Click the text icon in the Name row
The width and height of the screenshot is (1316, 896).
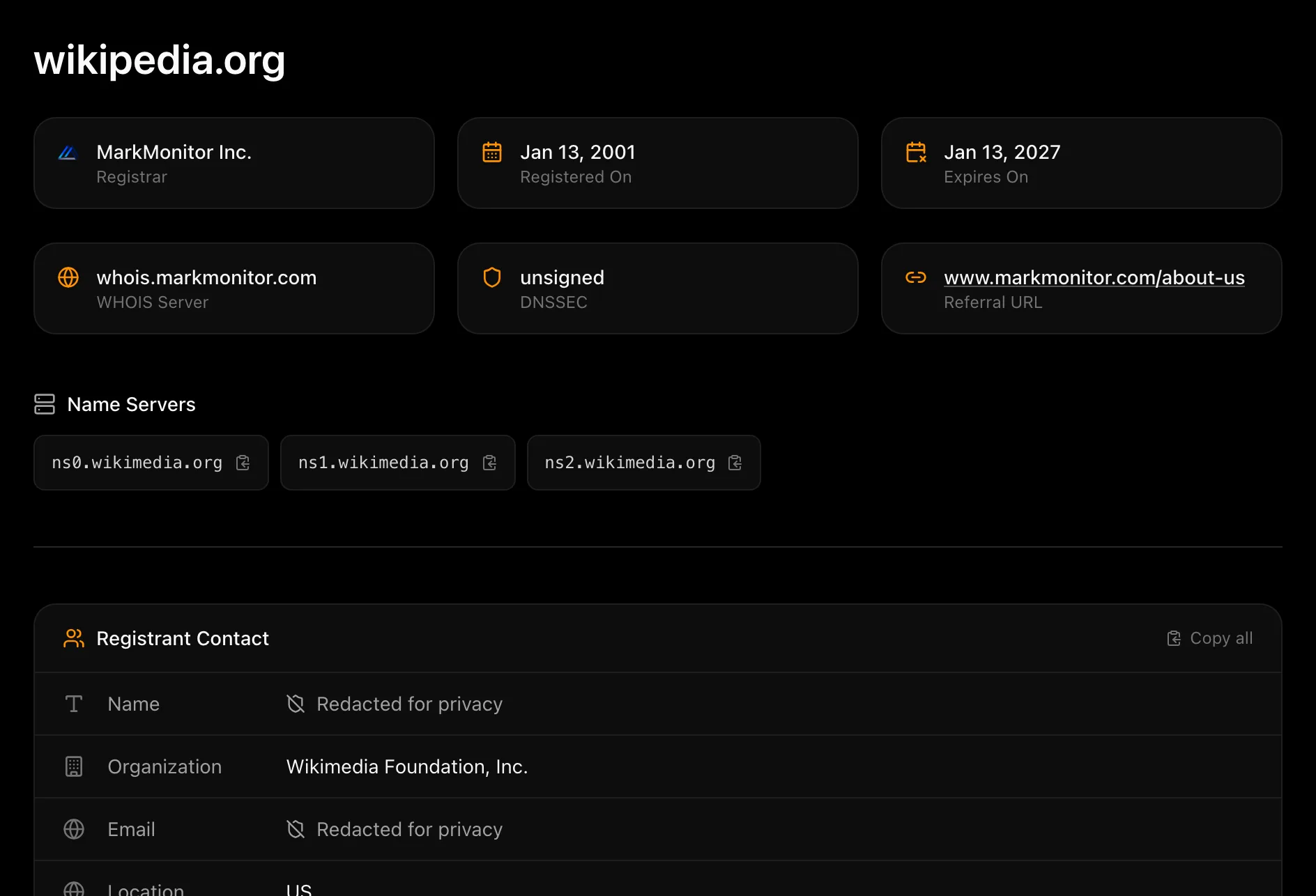[74, 704]
